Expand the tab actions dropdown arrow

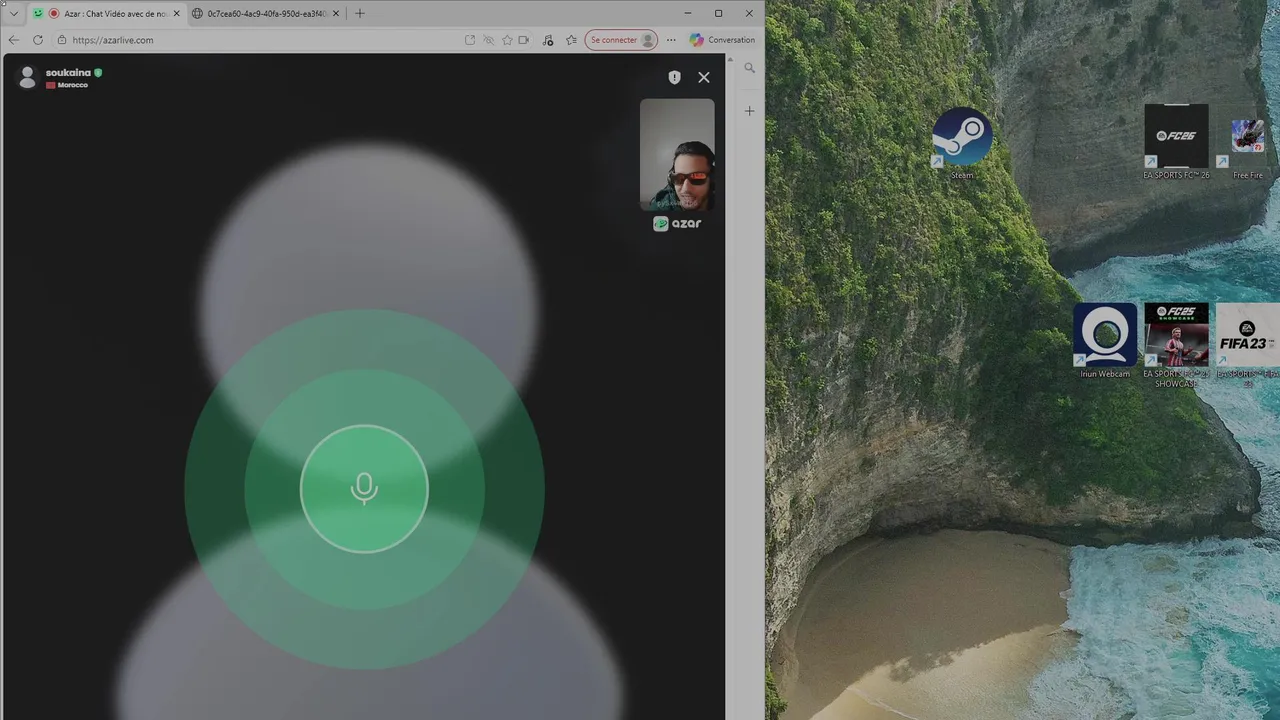click(13, 13)
